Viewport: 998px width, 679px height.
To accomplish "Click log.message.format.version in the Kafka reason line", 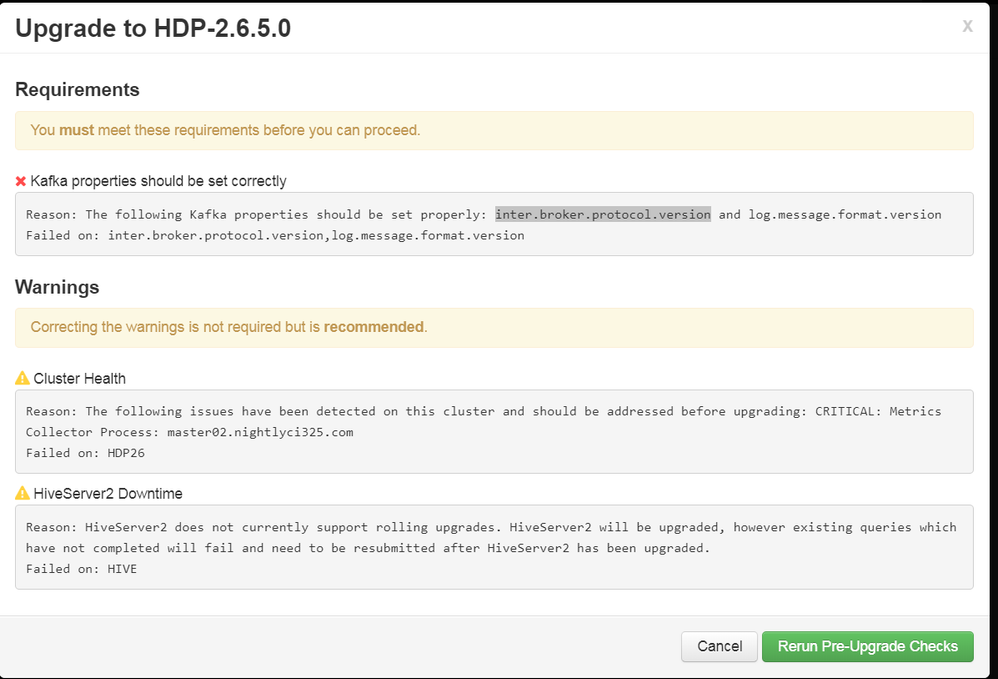I will pos(845,214).
